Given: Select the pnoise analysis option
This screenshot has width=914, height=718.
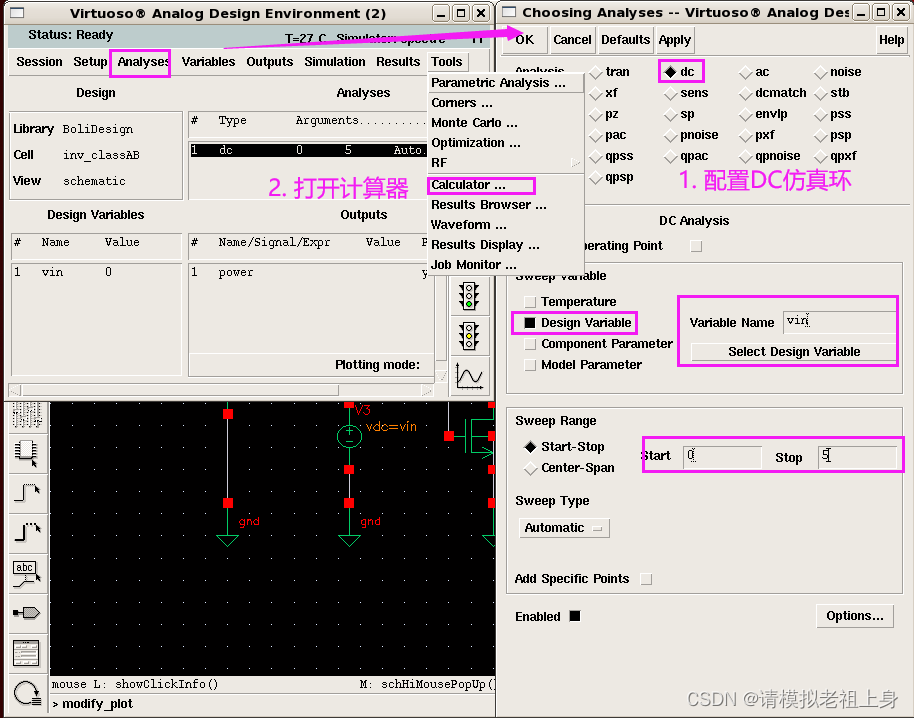Looking at the screenshot, I should coord(691,135).
